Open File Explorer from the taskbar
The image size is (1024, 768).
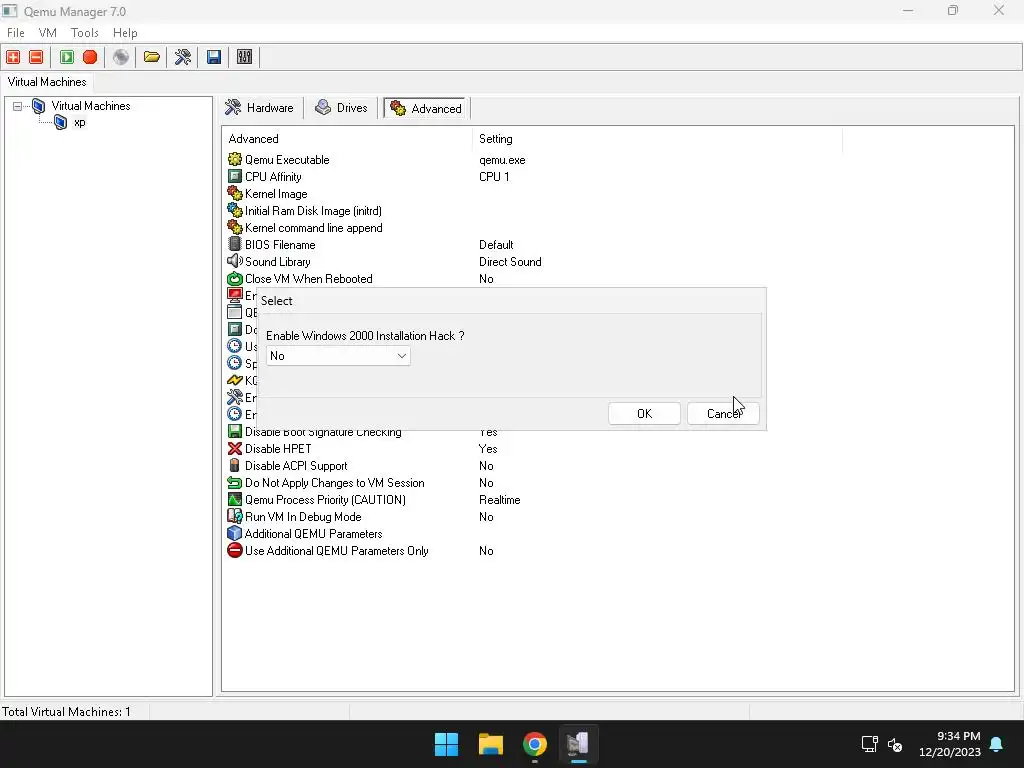coord(490,744)
